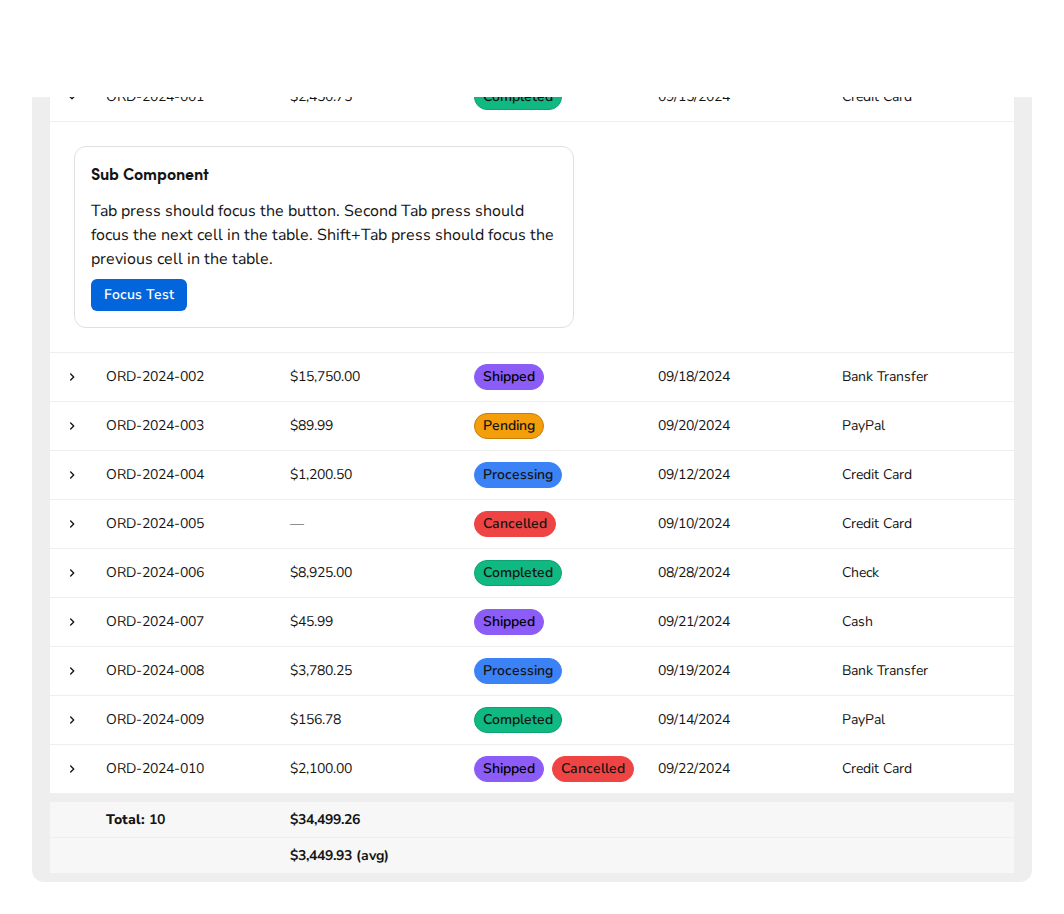This screenshot has height=914, width=1064.
Task: Toggle the Shipped status on ORD-2024-010
Action: [x=508, y=768]
